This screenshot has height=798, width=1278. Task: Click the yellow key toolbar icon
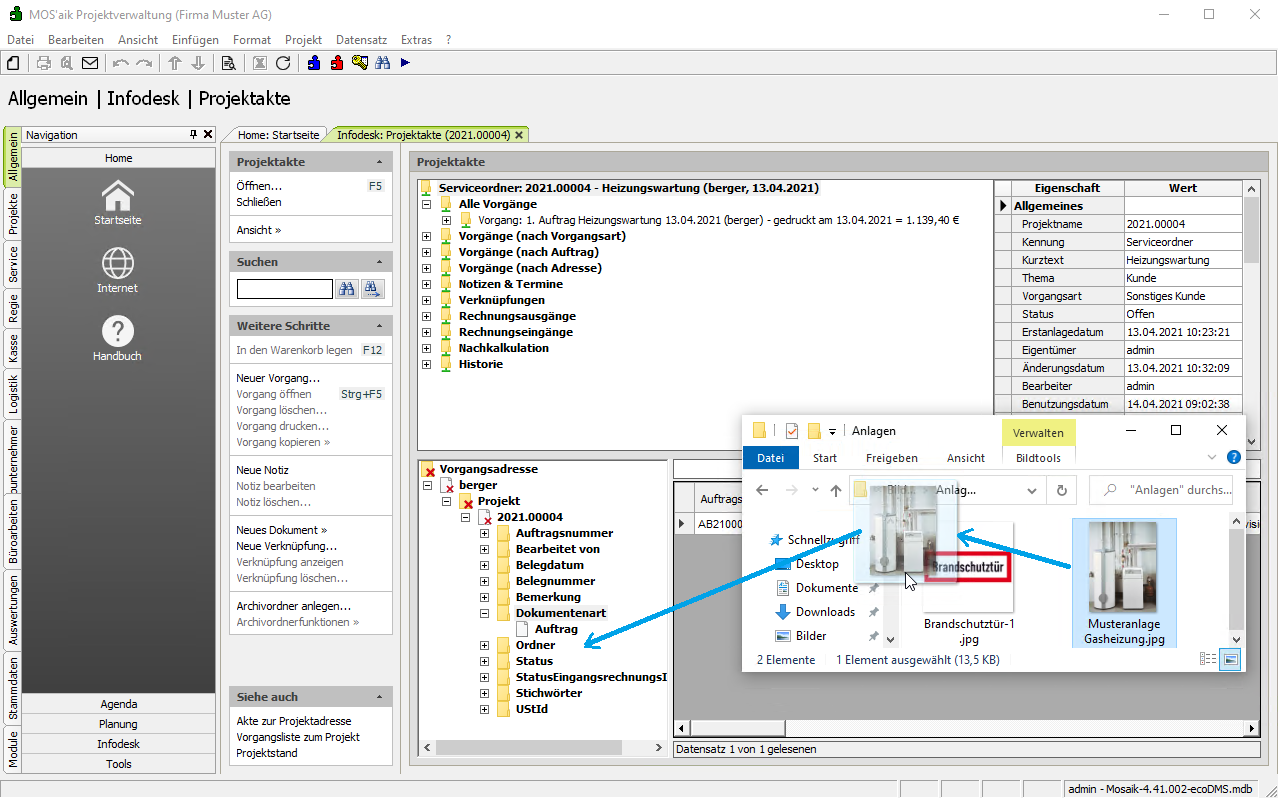click(x=360, y=63)
